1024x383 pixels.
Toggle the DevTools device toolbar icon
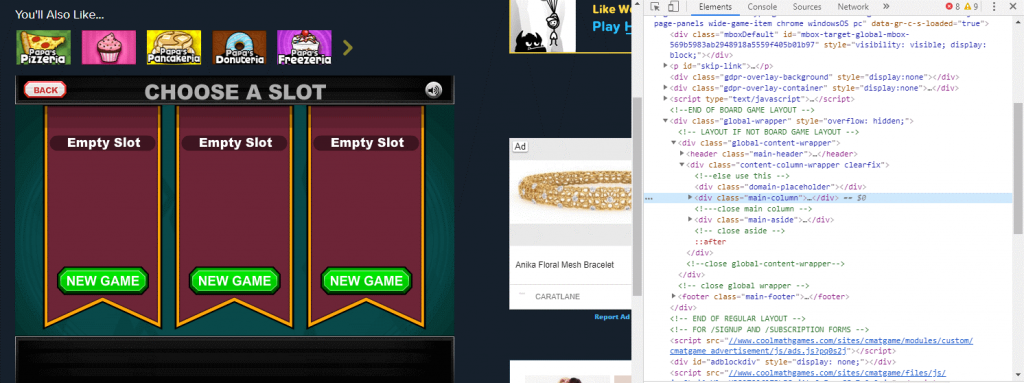coord(673,7)
